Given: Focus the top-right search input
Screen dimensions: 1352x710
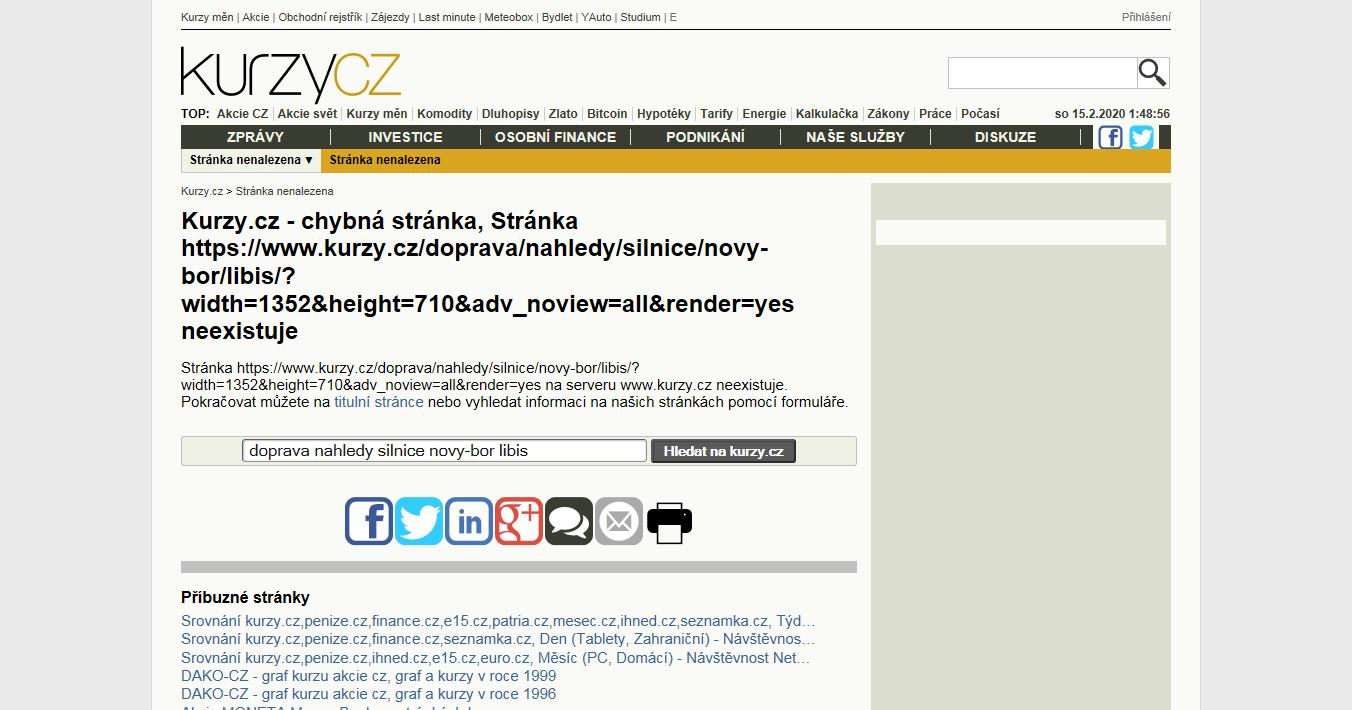Looking at the screenshot, I should 1042,73.
